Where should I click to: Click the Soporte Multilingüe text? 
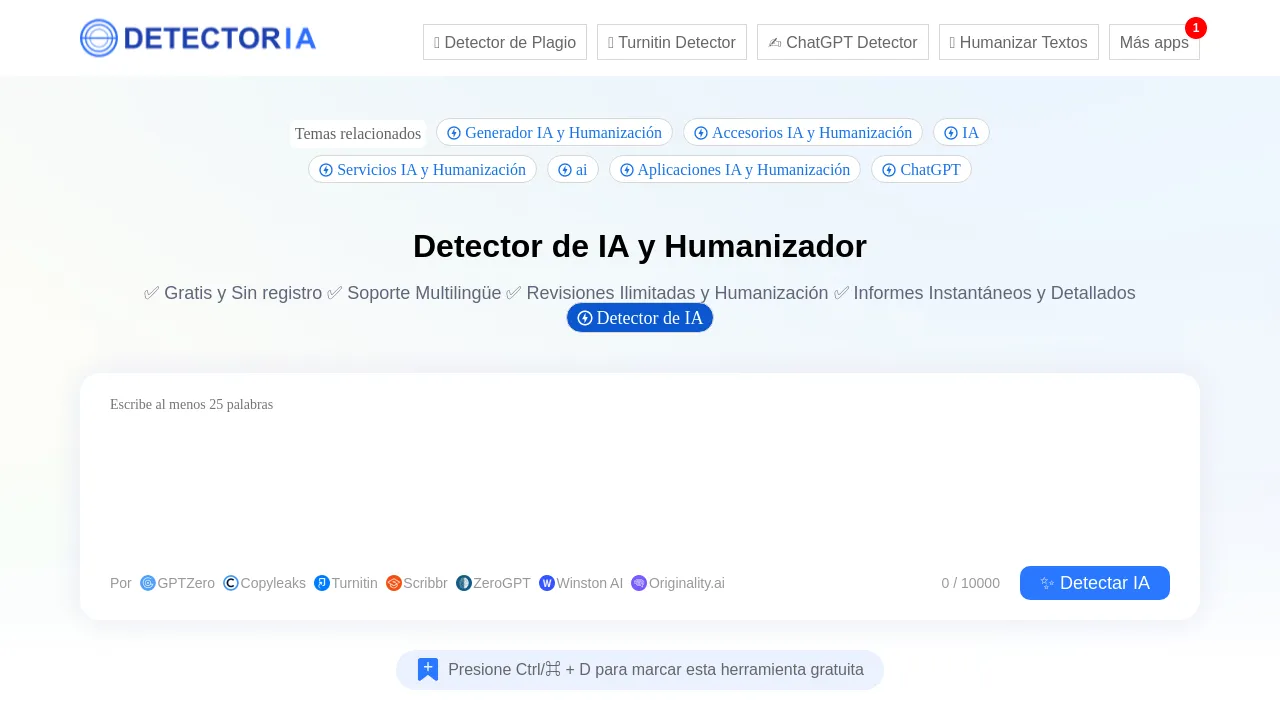point(424,293)
